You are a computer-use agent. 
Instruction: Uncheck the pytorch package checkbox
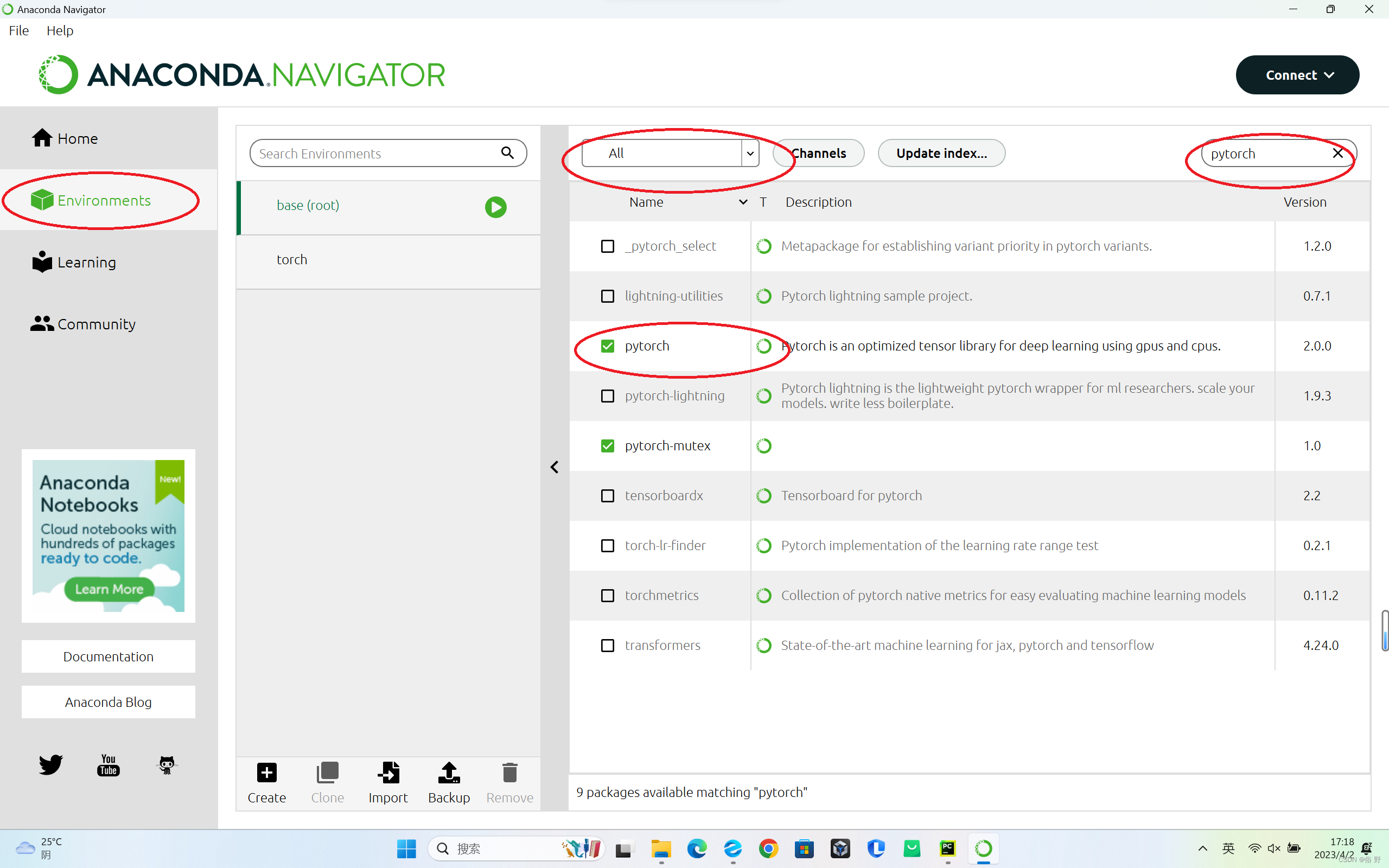coord(607,346)
